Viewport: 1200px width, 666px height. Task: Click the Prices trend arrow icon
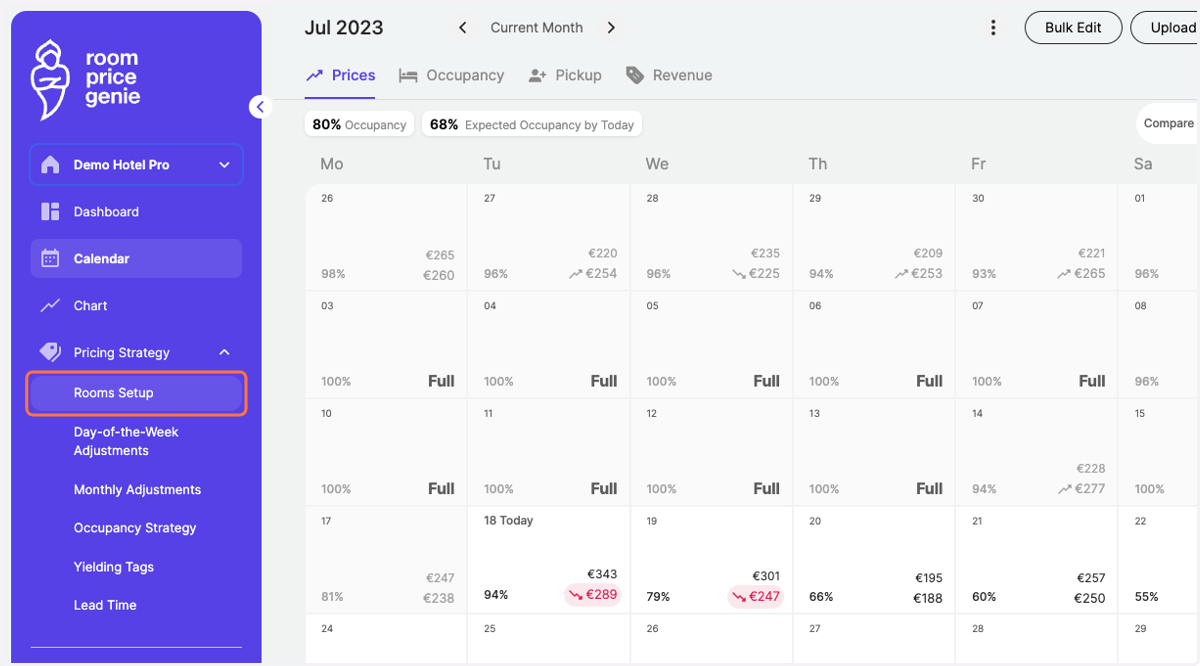point(315,75)
